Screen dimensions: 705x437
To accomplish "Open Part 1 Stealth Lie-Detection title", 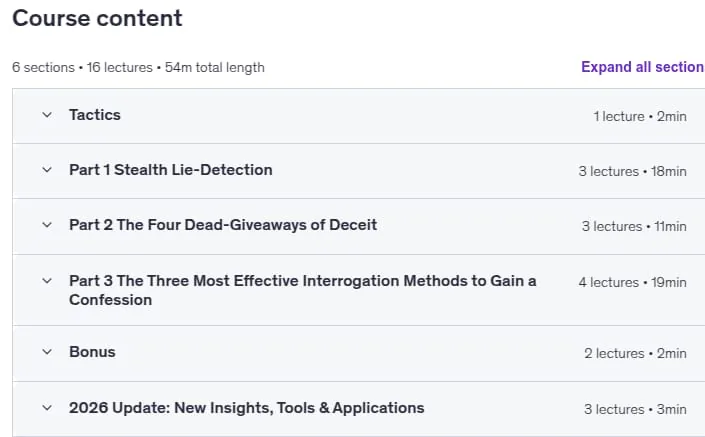I will 171,170.
